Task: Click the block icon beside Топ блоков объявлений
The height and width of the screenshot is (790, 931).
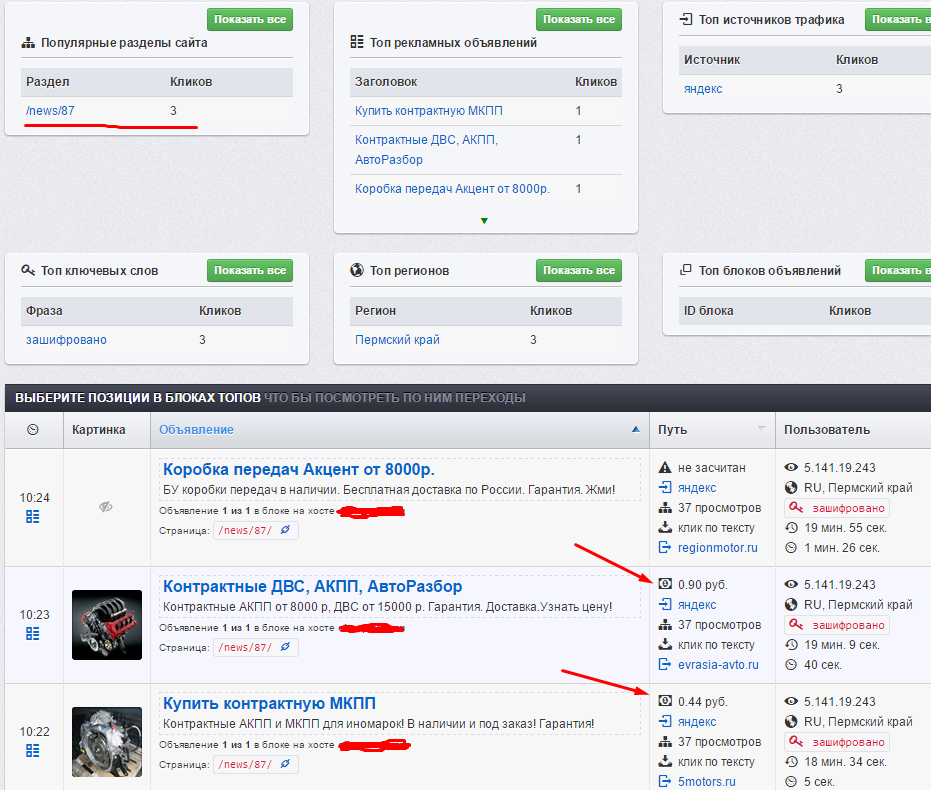Action: click(686, 270)
